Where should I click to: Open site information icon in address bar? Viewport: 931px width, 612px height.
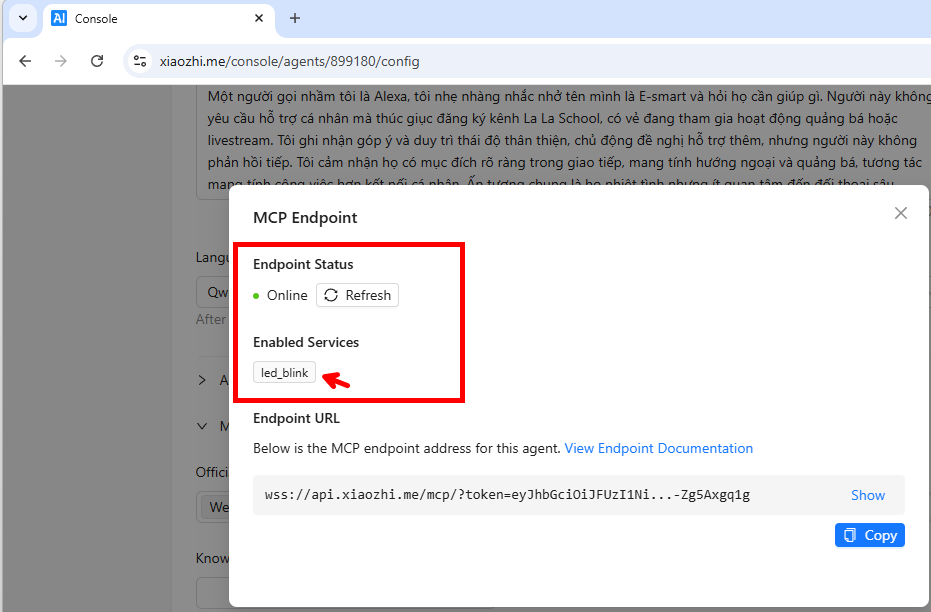(140, 61)
